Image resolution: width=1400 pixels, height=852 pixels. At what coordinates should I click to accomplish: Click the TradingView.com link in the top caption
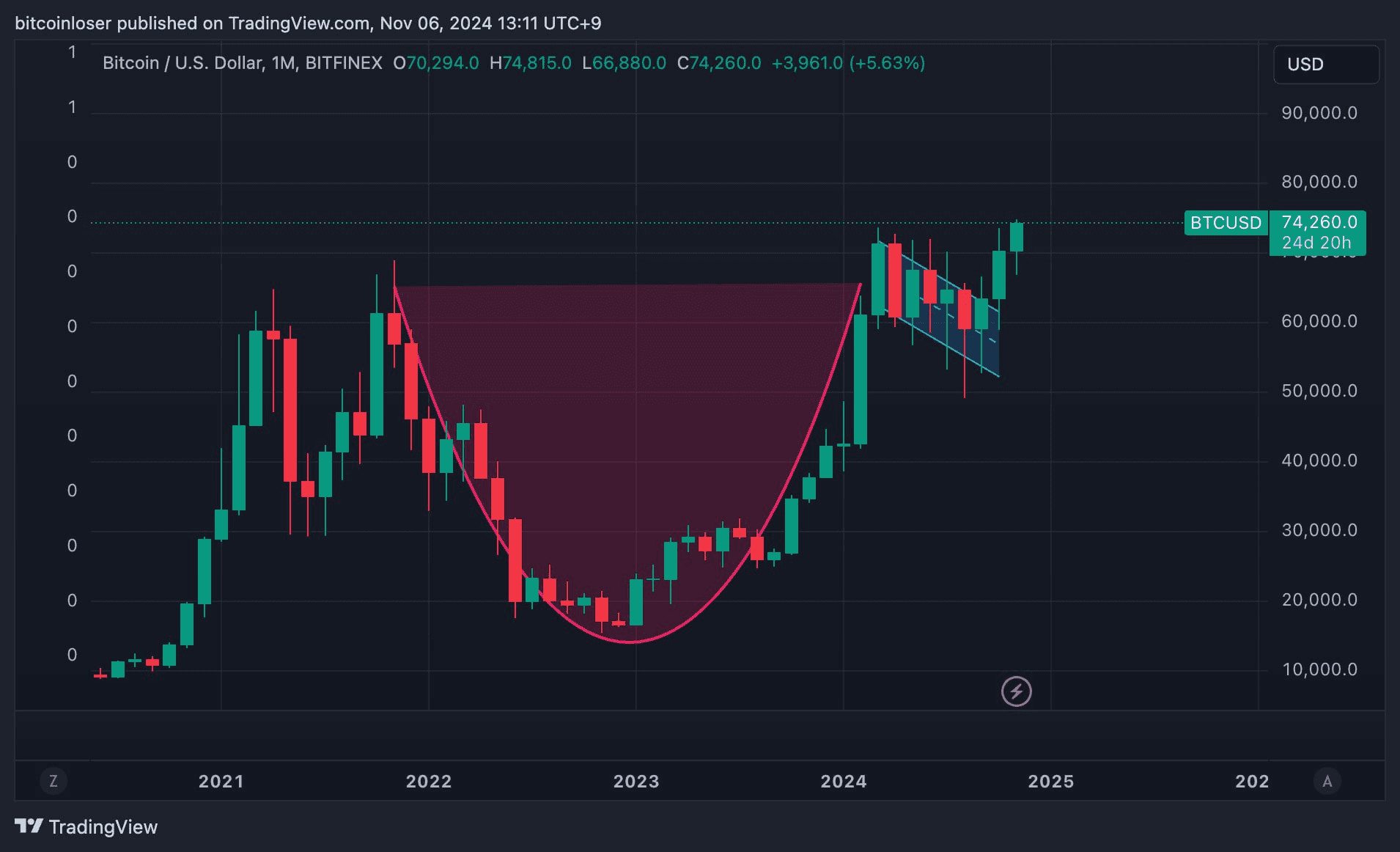(x=295, y=23)
